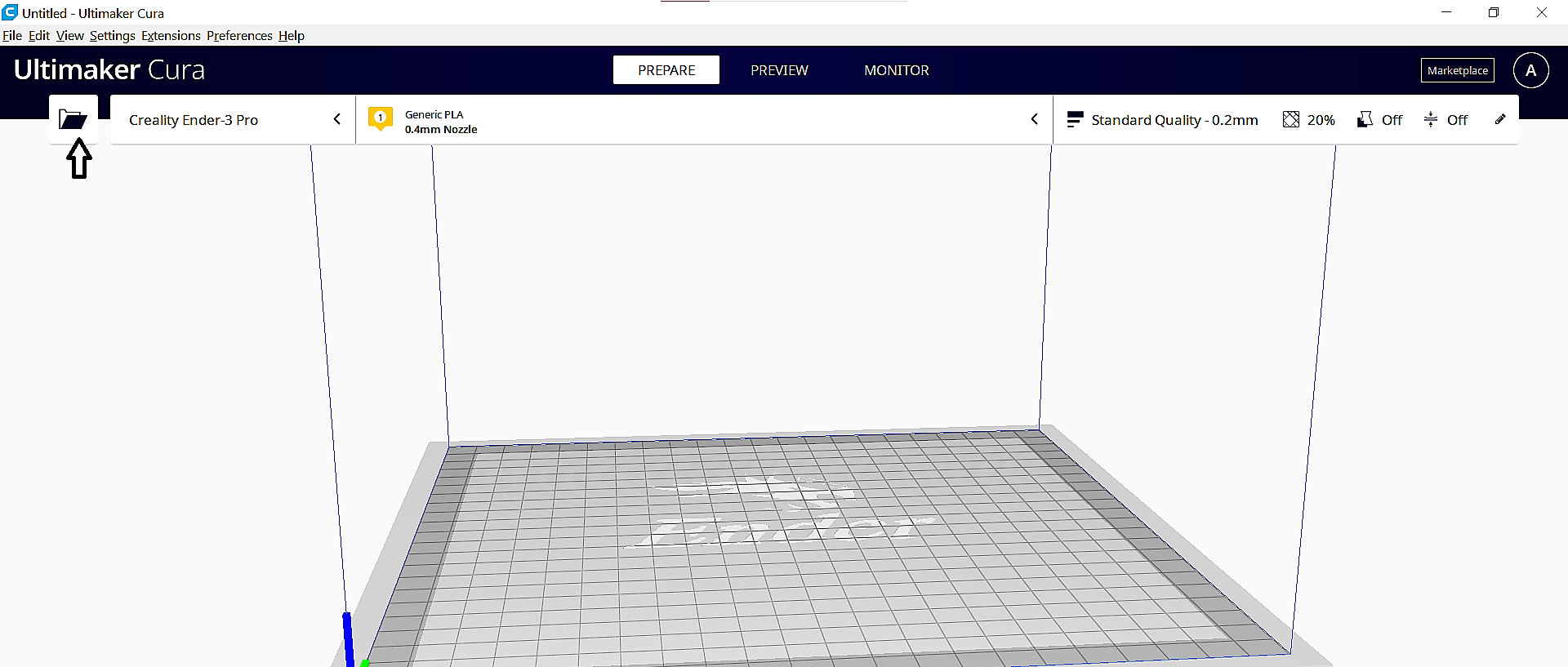This screenshot has height=667, width=1568.
Task: Open the Settings menu
Action: [113, 36]
